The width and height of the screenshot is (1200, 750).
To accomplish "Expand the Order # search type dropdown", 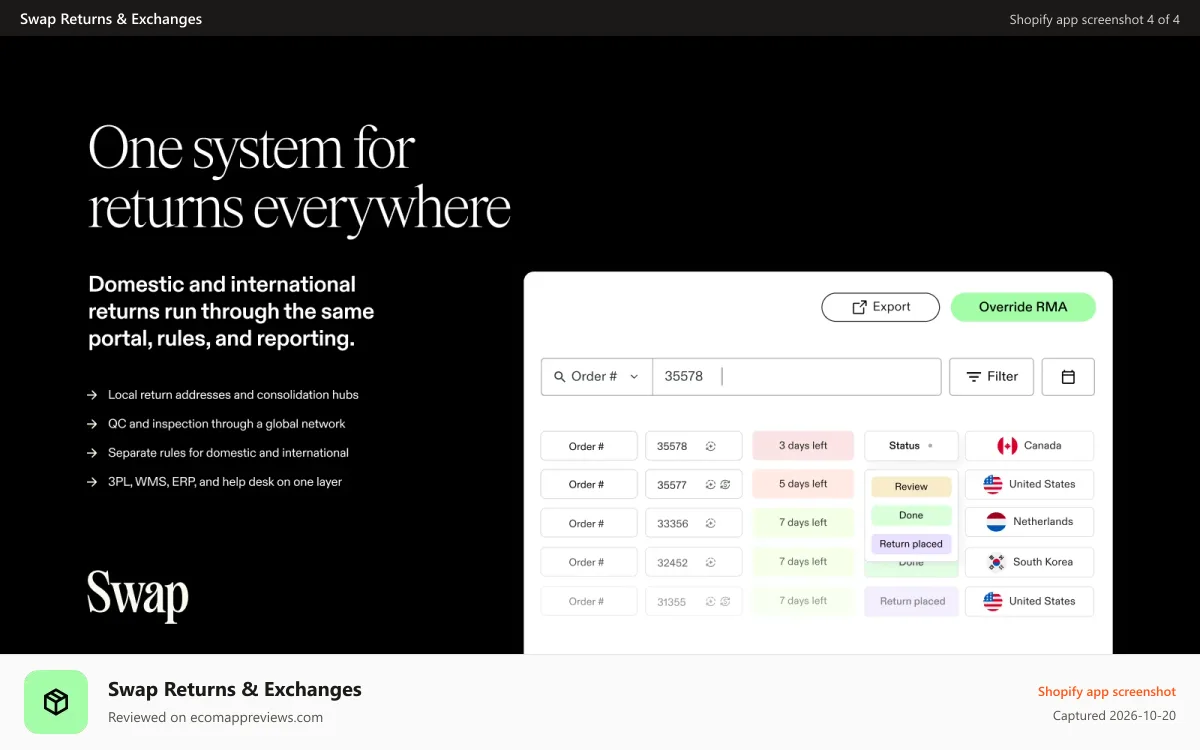I will pos(597,377).
